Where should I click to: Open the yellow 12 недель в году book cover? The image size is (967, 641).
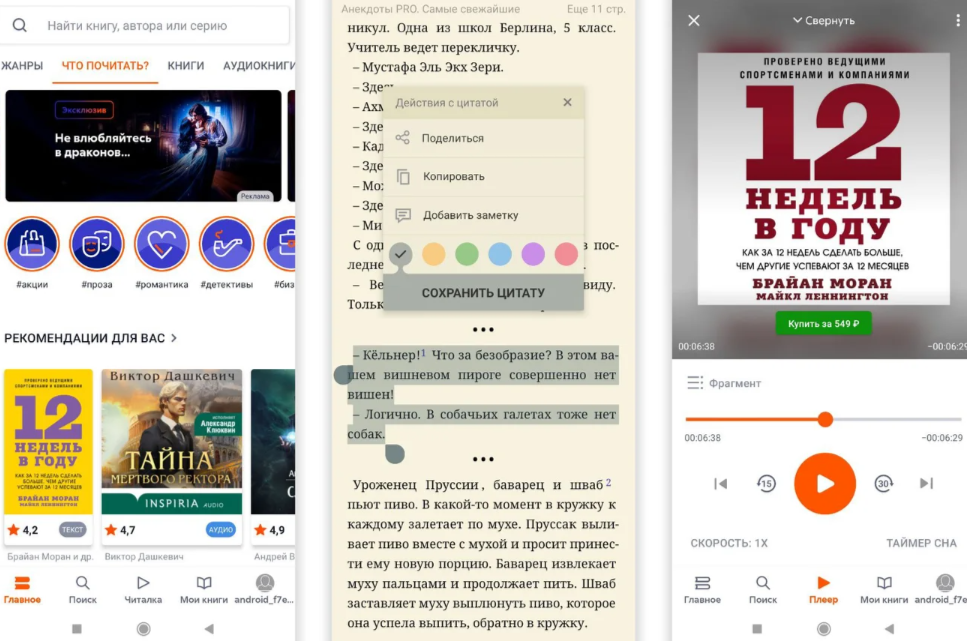pyautogui.click(x=49, y=442)
